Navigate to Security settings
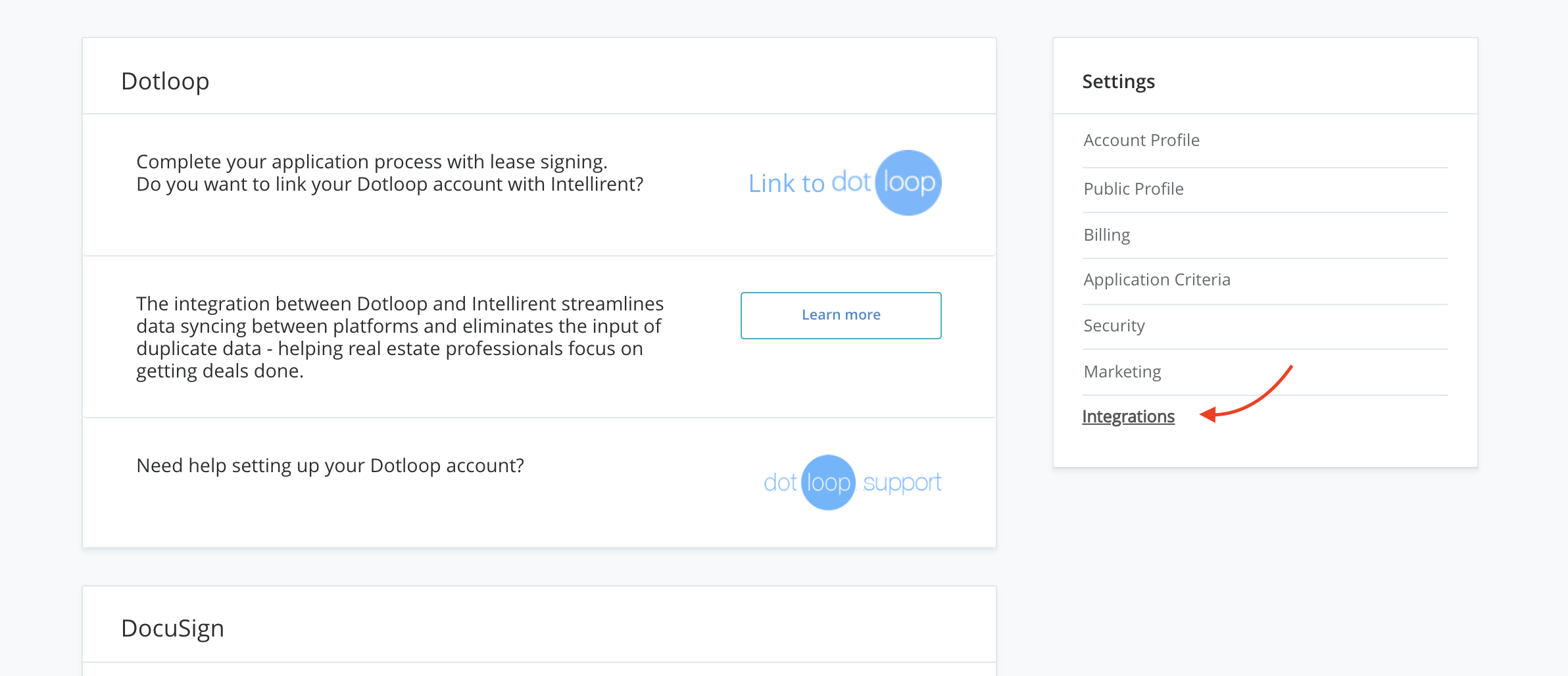 pos(1114,326)
